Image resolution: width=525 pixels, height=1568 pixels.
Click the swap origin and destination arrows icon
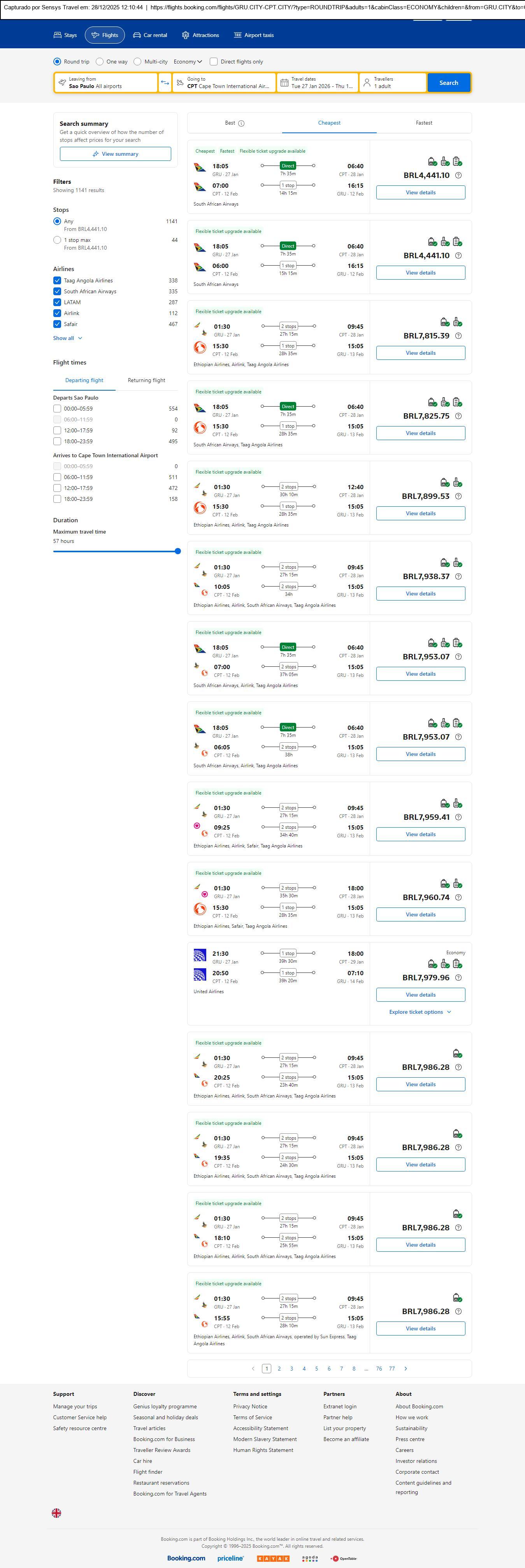pos(165,83)
